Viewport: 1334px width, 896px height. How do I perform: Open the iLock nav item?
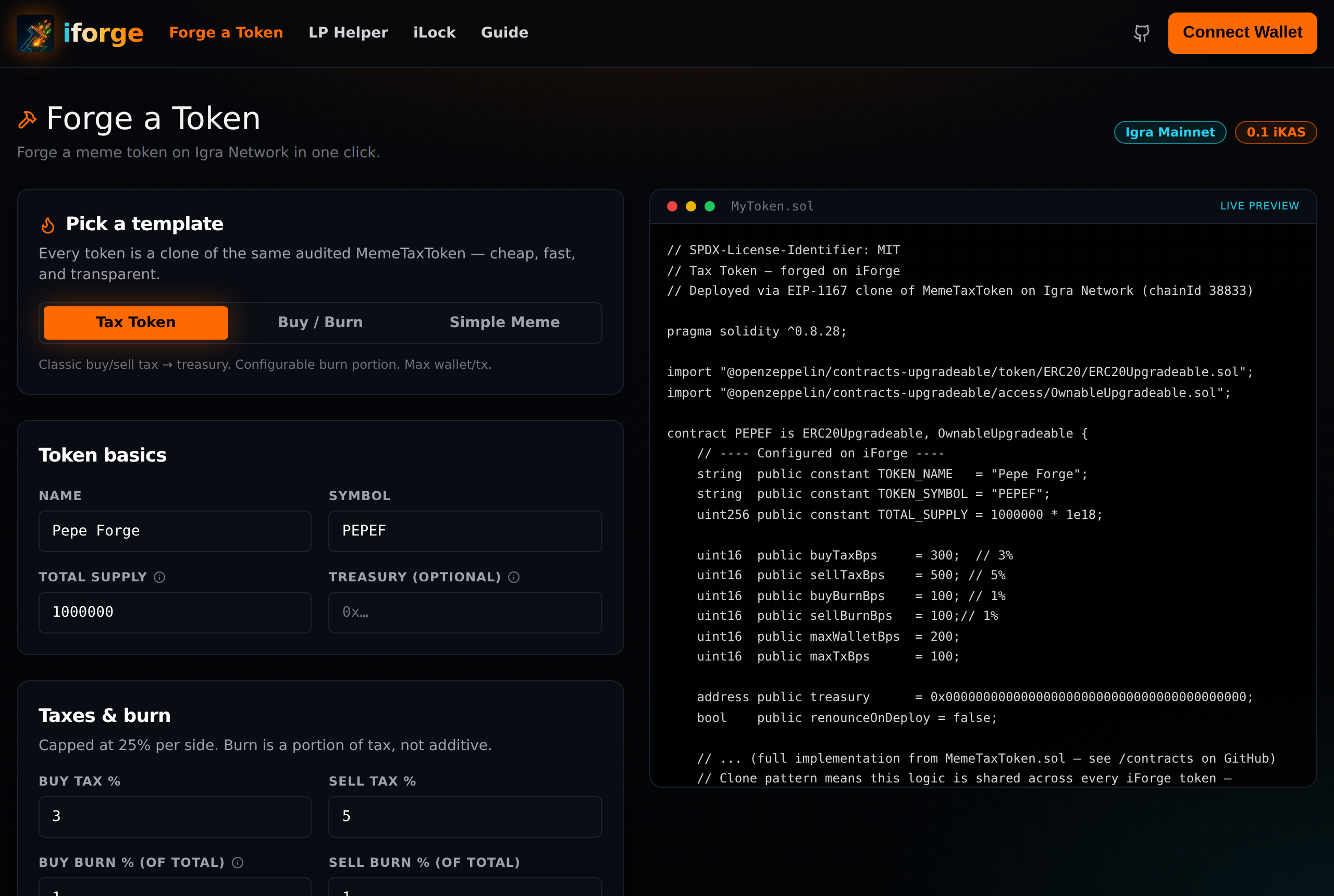pos(435,33)
